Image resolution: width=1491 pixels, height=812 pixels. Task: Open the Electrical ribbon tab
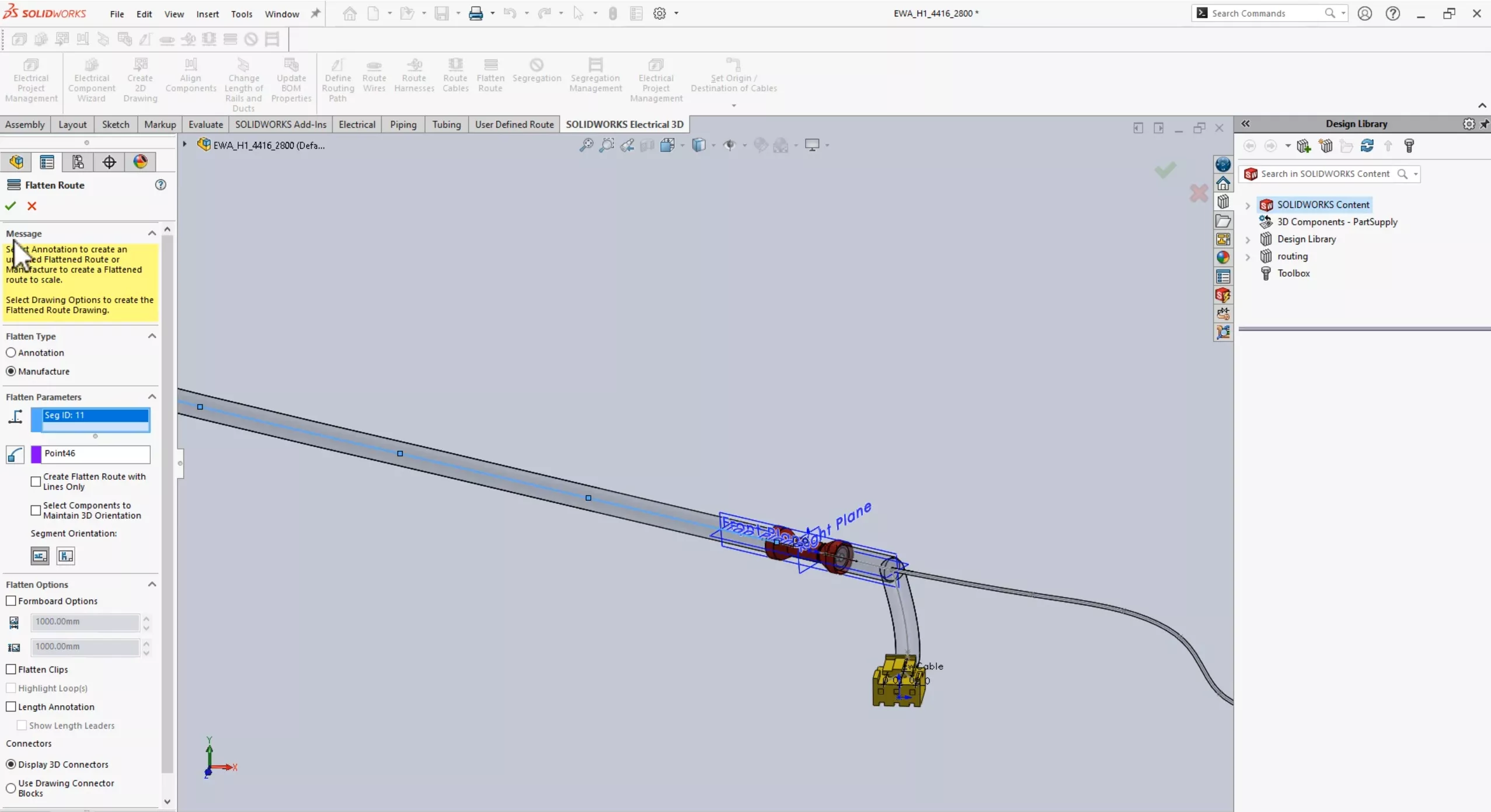coord(356,124)
